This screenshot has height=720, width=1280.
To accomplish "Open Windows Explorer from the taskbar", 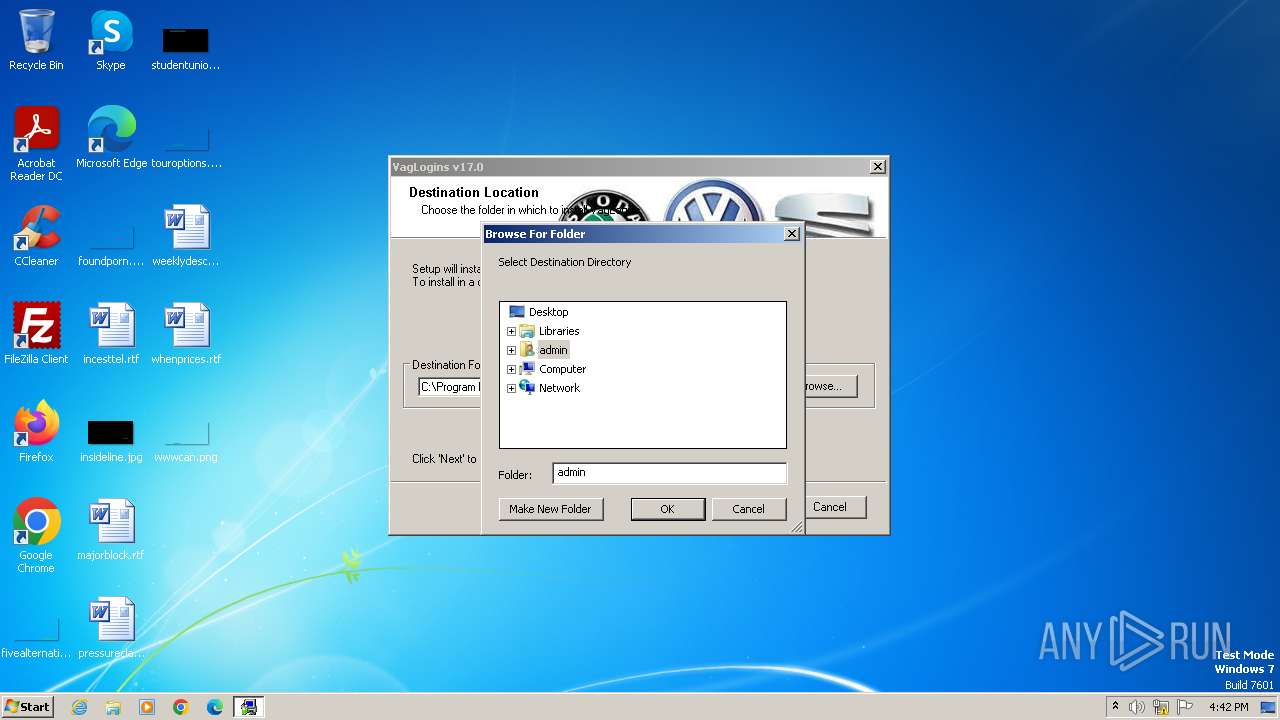I will (x=113, y=707).
